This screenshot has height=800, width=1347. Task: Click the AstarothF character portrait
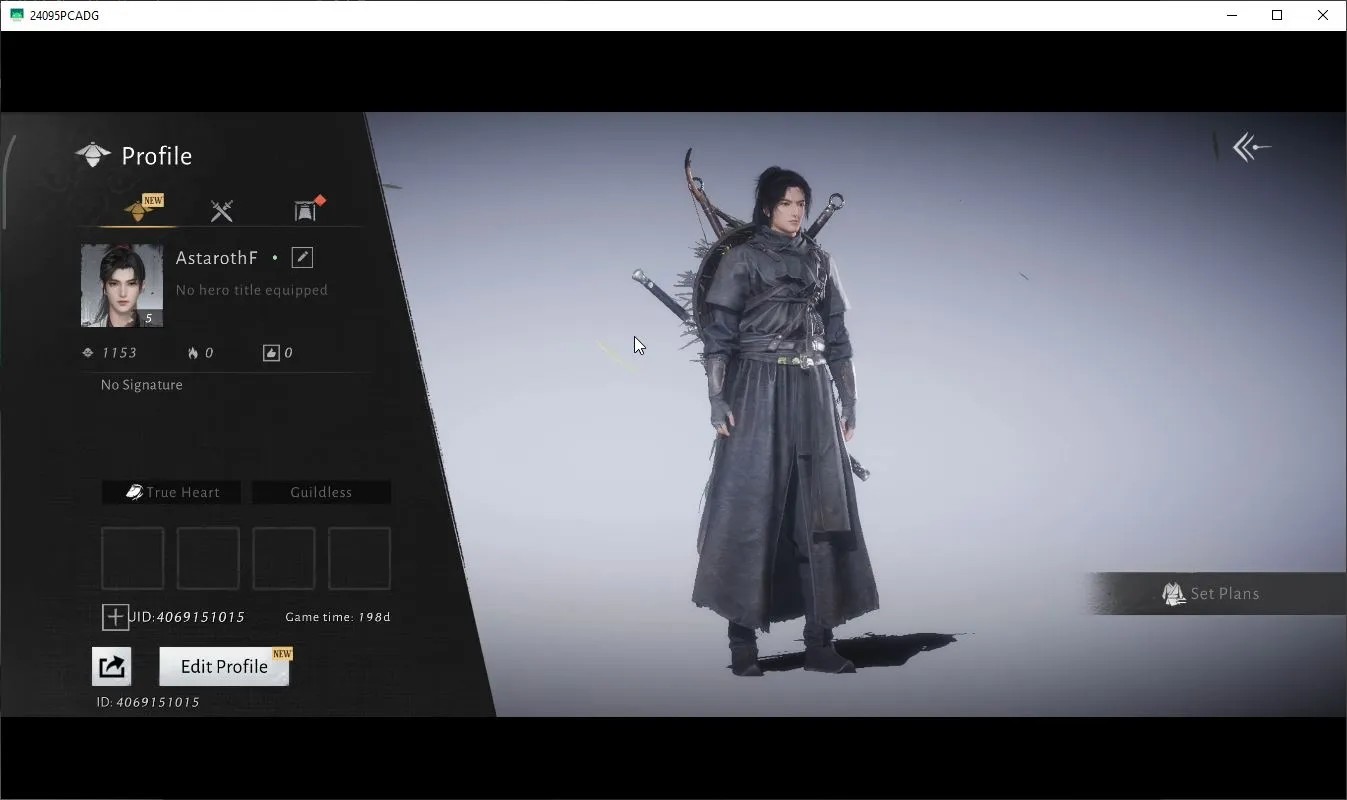[x=122, y=285]
